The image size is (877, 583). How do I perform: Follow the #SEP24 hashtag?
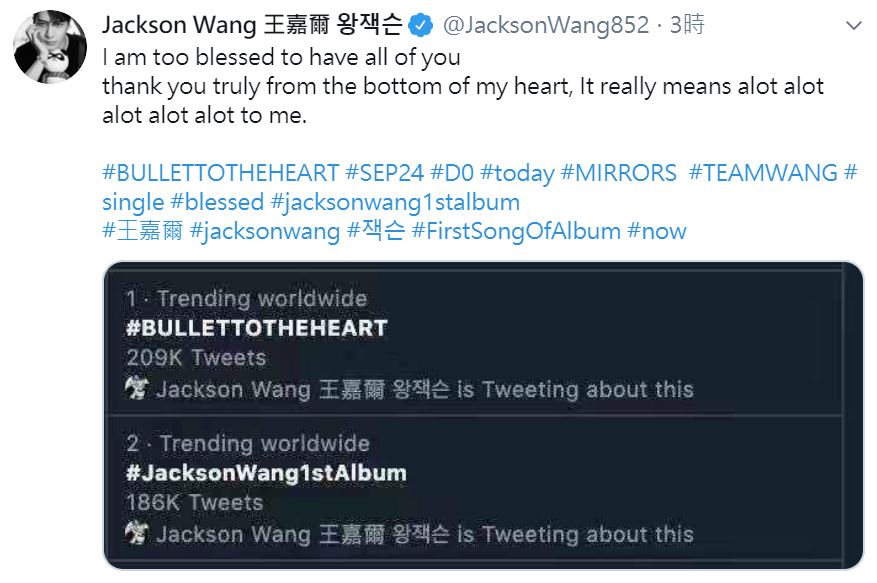[385, 173]
